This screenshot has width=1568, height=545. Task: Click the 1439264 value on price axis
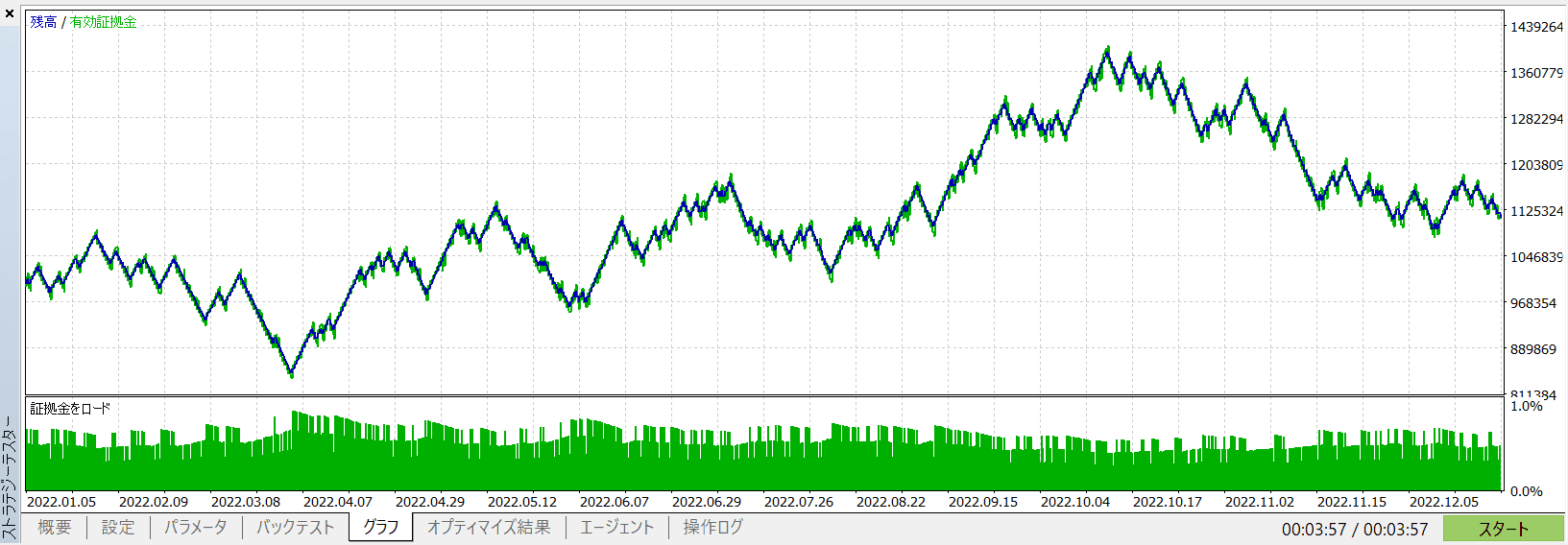pos(1536,27)
